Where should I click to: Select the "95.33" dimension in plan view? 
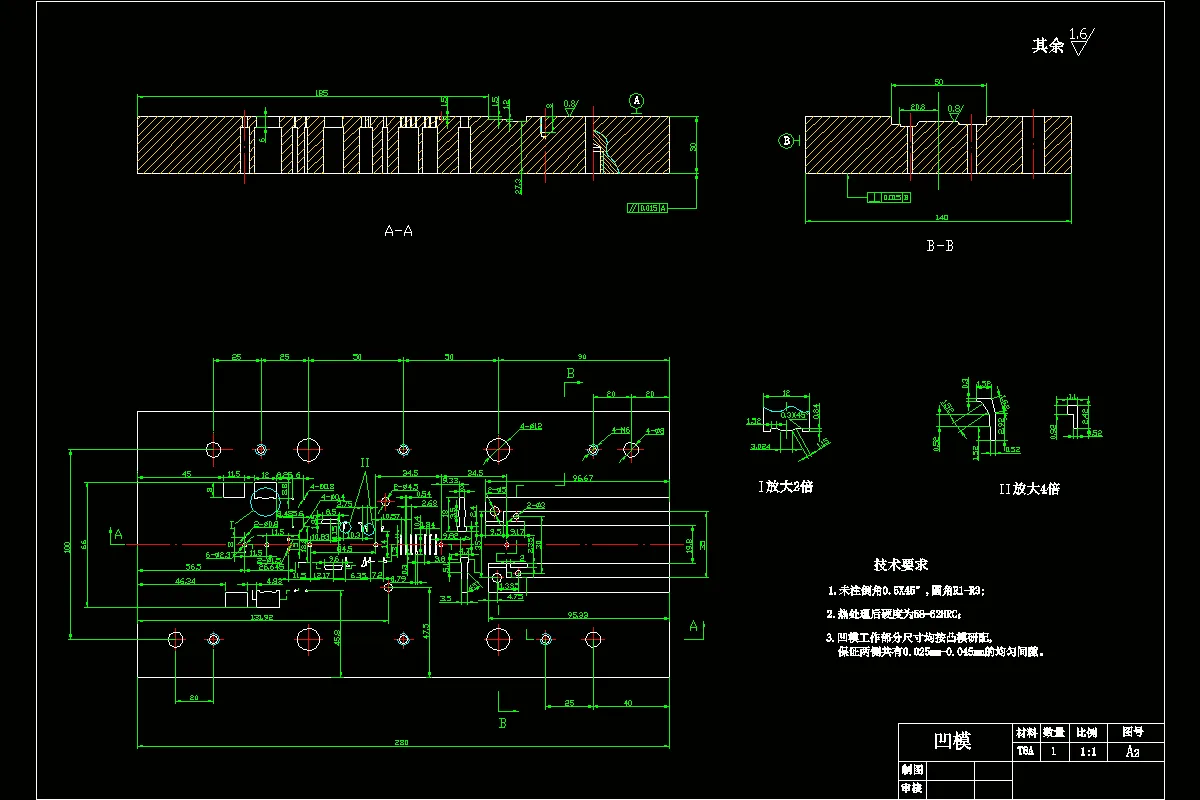pyautogui.click(x=578, y=614)
